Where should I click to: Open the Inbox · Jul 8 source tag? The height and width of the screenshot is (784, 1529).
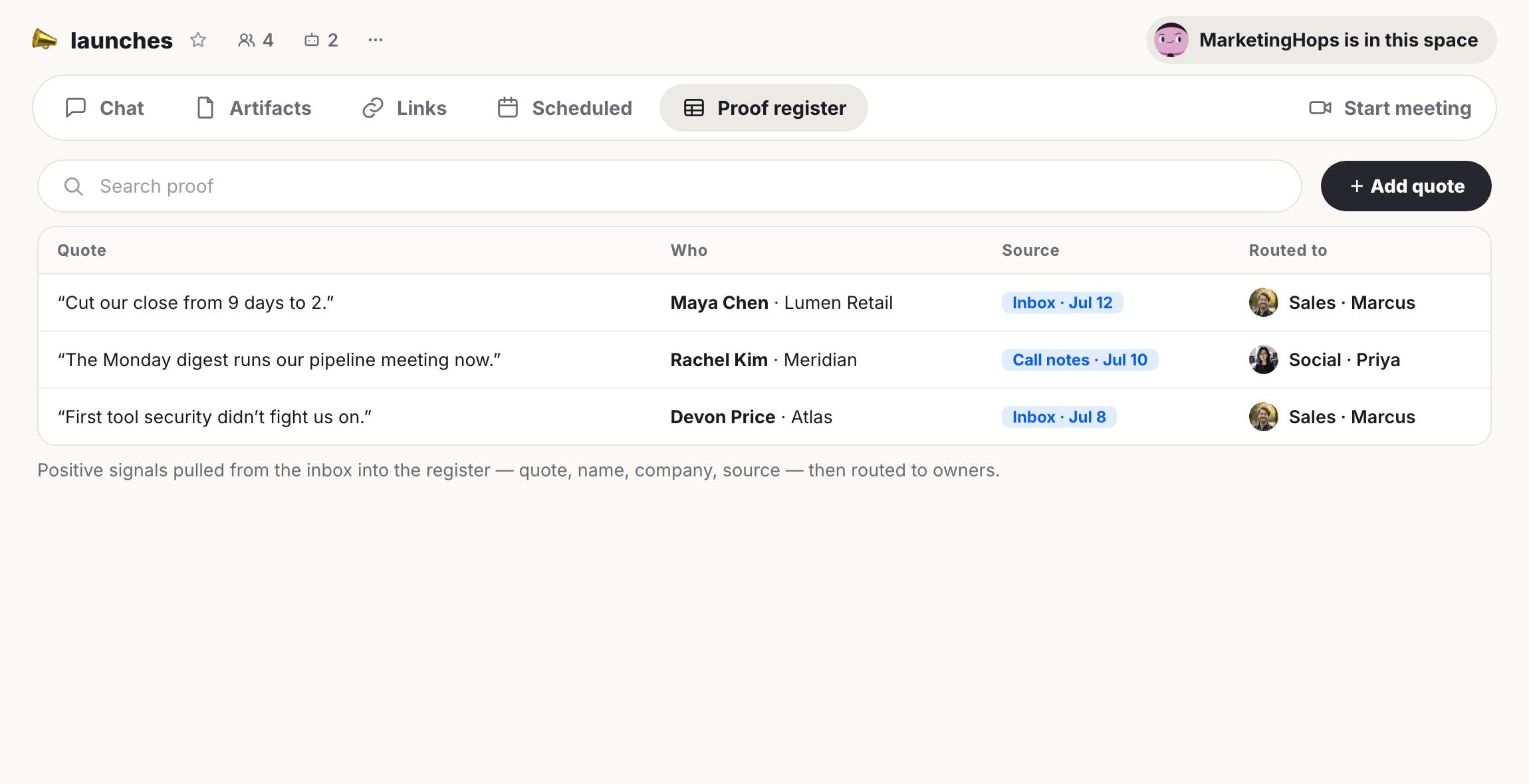1059,417
